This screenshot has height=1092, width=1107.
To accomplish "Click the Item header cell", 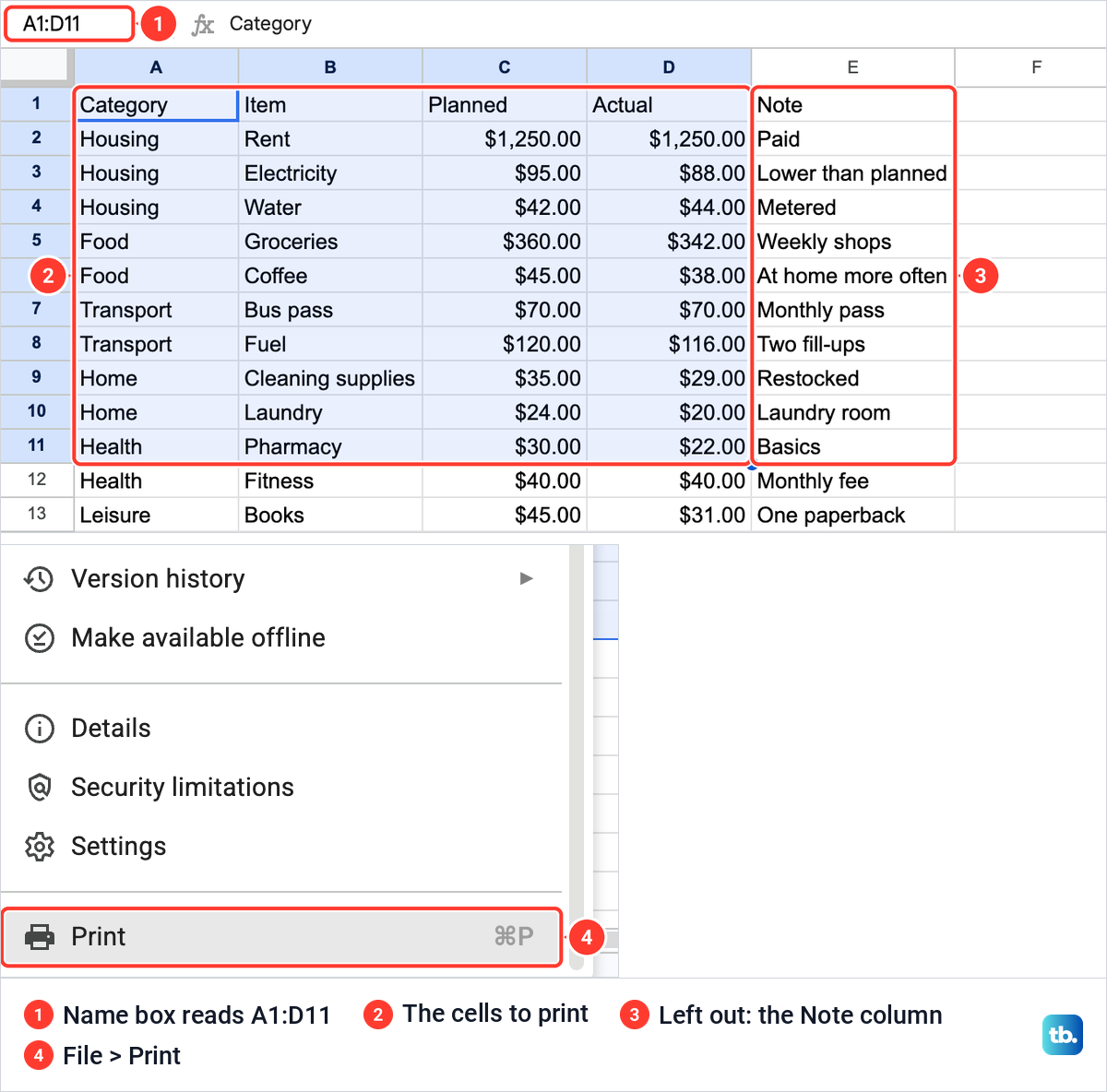I will click(x=330, y=104).
